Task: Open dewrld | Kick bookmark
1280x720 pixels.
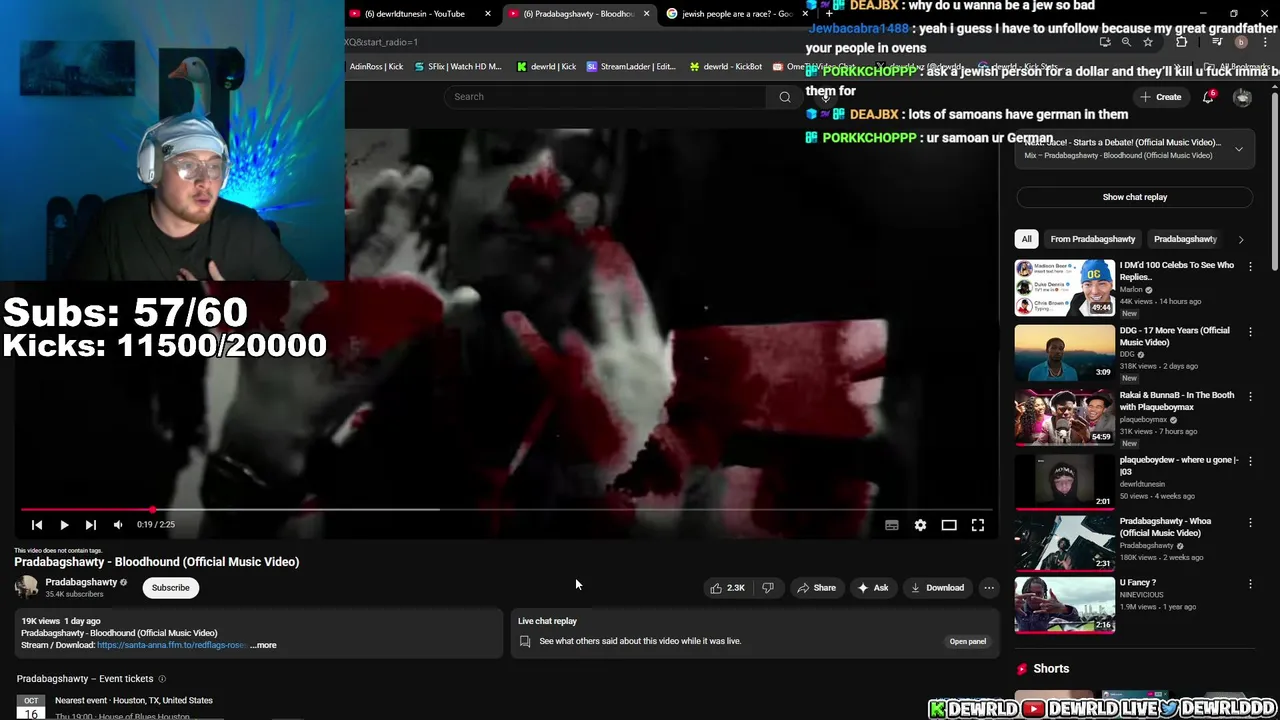Action: (547, 67)
